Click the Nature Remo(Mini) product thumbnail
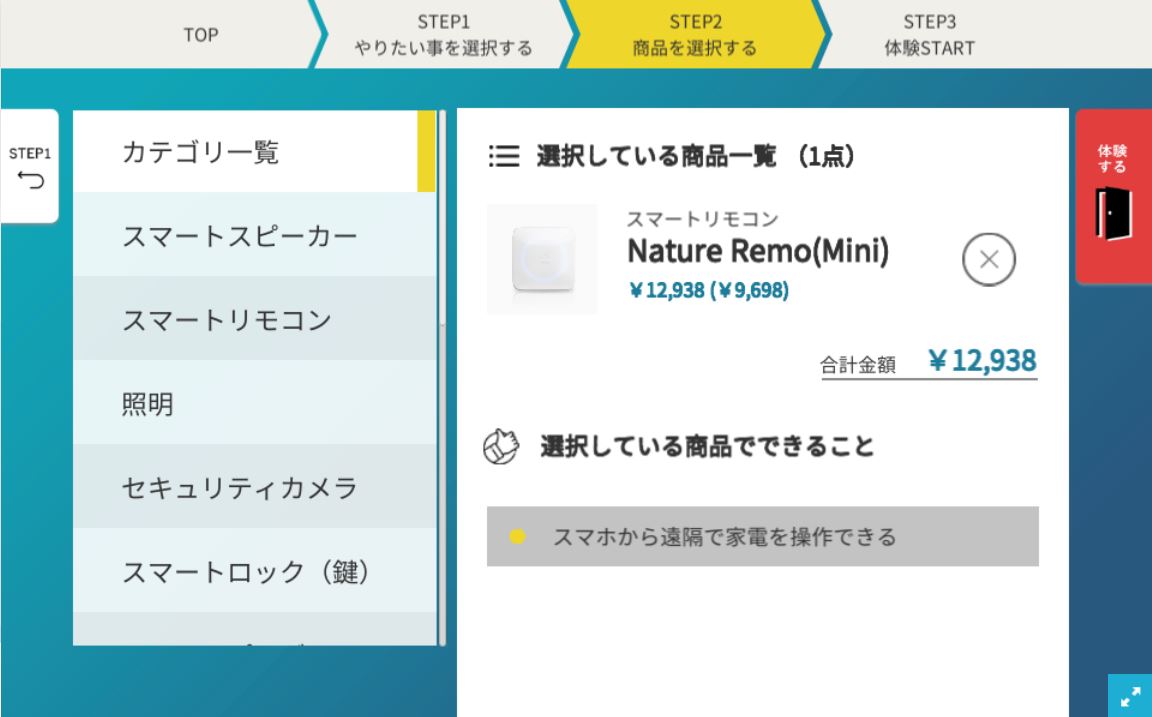This screenshot has width=1152, height=717. coord(542,259)
